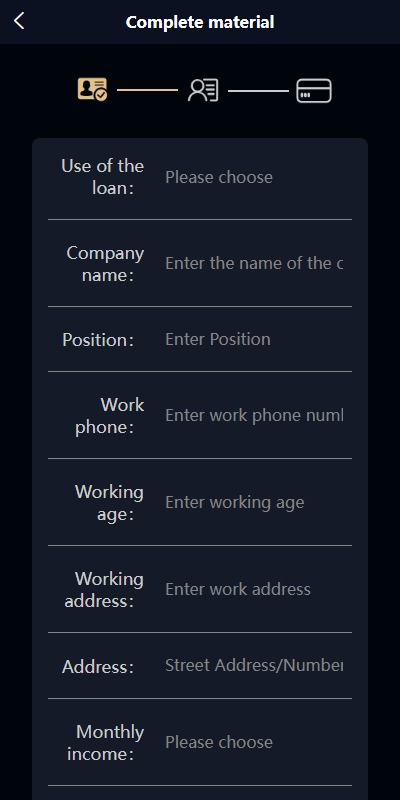Click the Complete material page title
400x800 pixels.
pyautogui.click(x=200, y=22)
